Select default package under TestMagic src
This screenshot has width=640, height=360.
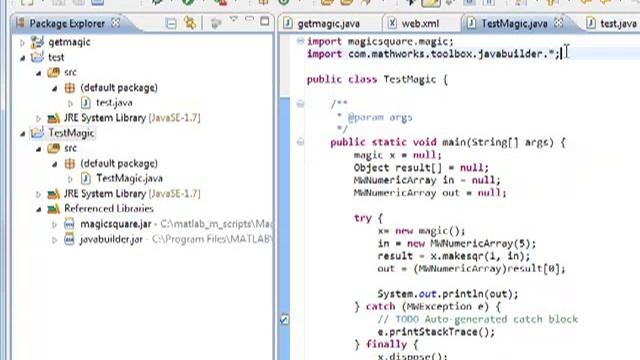(119, 163)
